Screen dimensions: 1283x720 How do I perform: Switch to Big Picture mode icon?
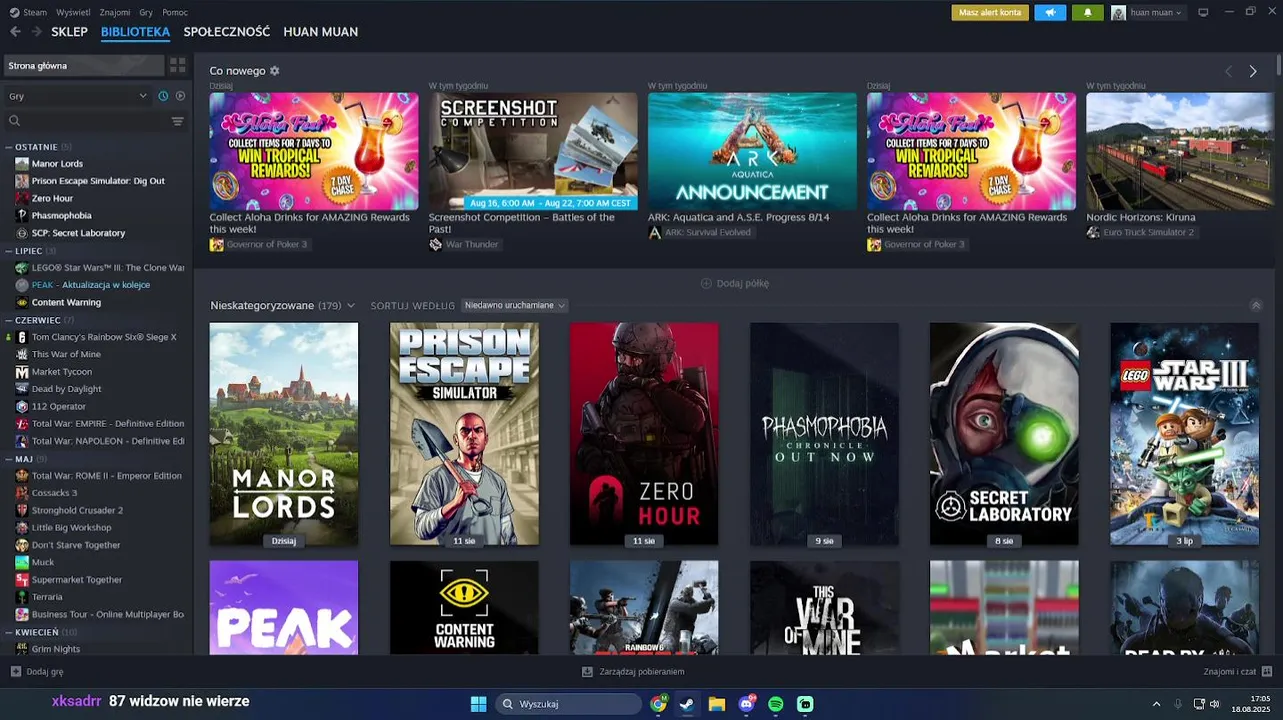pyautogui.click(x=1203, y=12)
